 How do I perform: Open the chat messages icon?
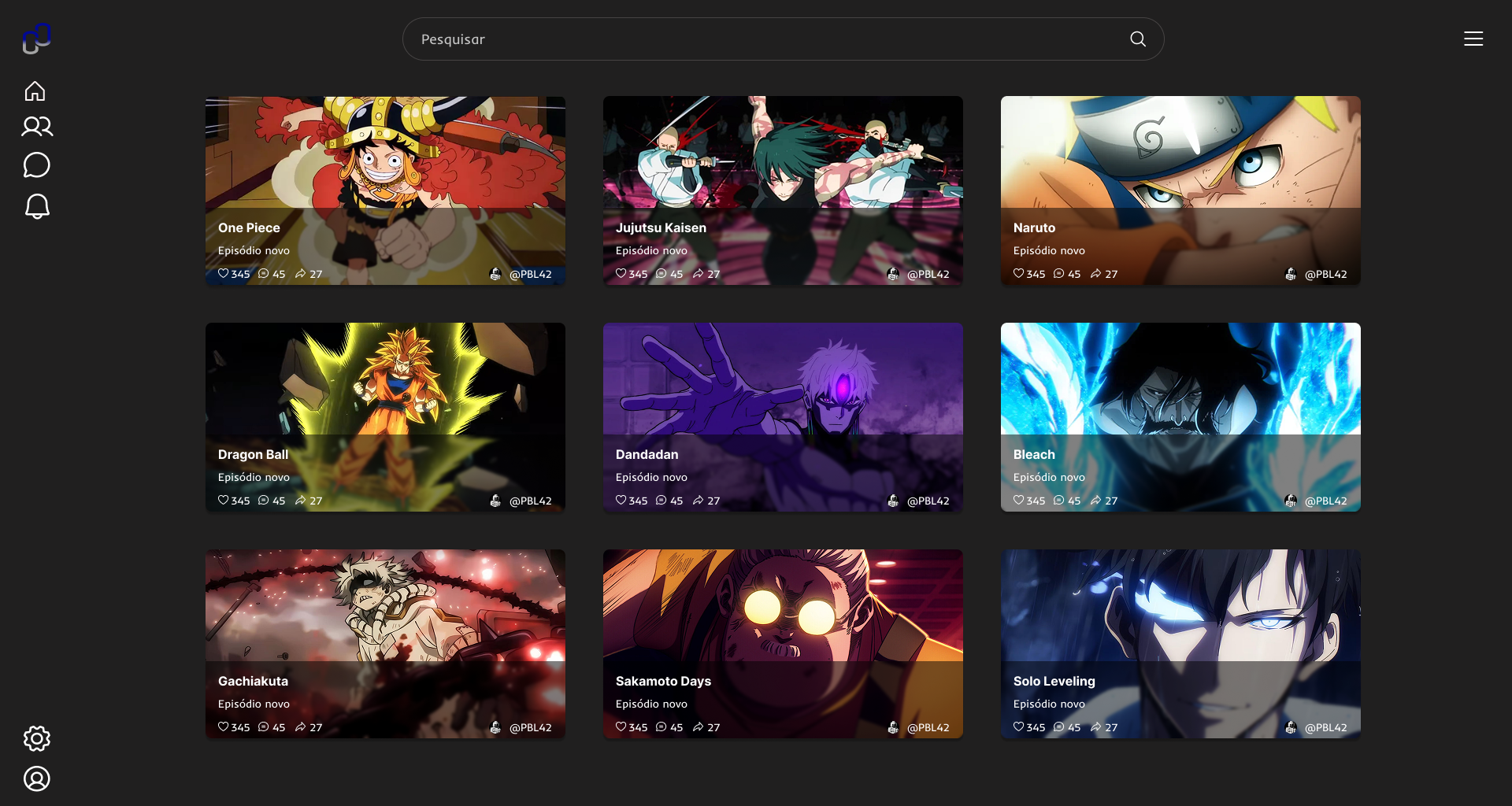(x=36, y=165)
